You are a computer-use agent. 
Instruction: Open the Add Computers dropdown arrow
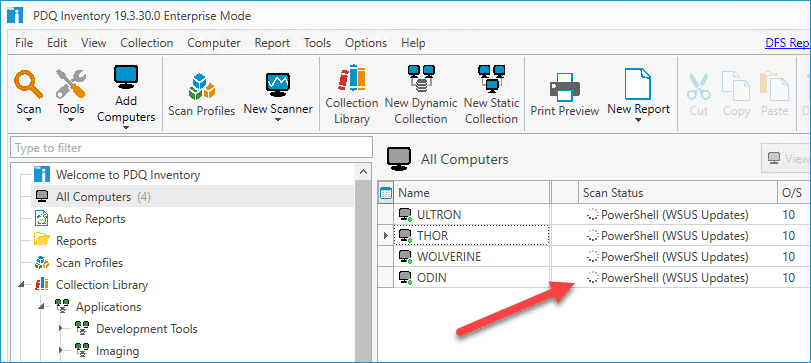[126, 127]
